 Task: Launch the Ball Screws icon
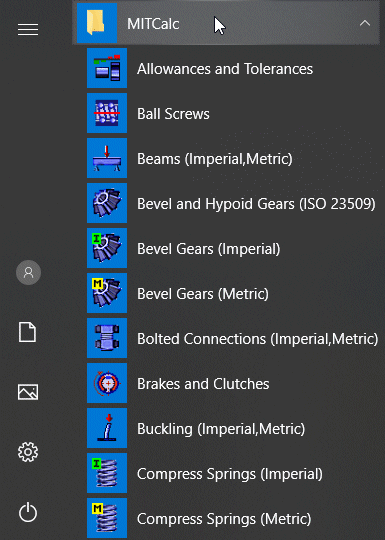[107, 113]
